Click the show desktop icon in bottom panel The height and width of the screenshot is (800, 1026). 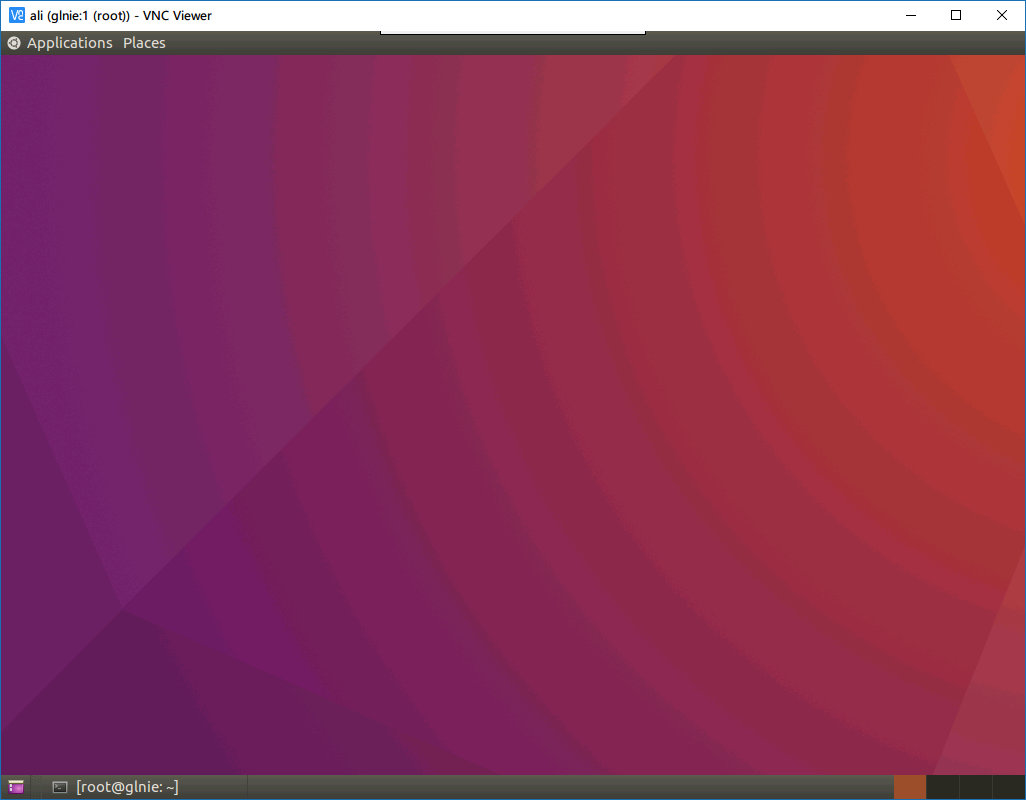click(15, 787)
